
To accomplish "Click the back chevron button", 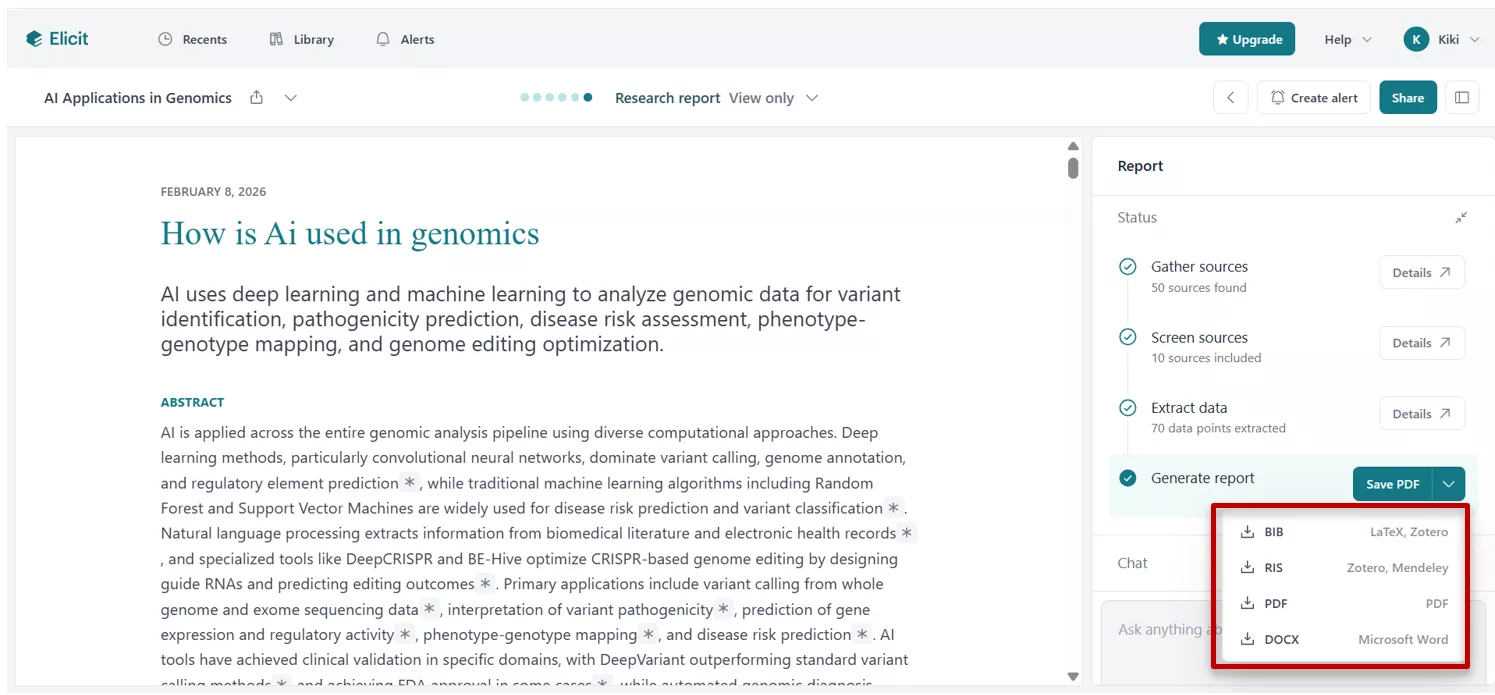I will point(1231,98).
